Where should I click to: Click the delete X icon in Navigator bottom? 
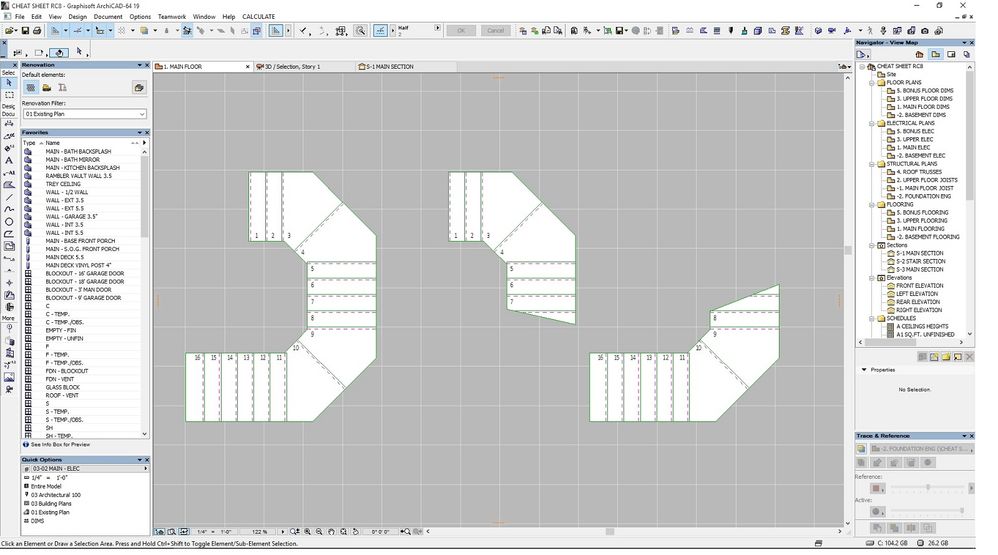969,357
